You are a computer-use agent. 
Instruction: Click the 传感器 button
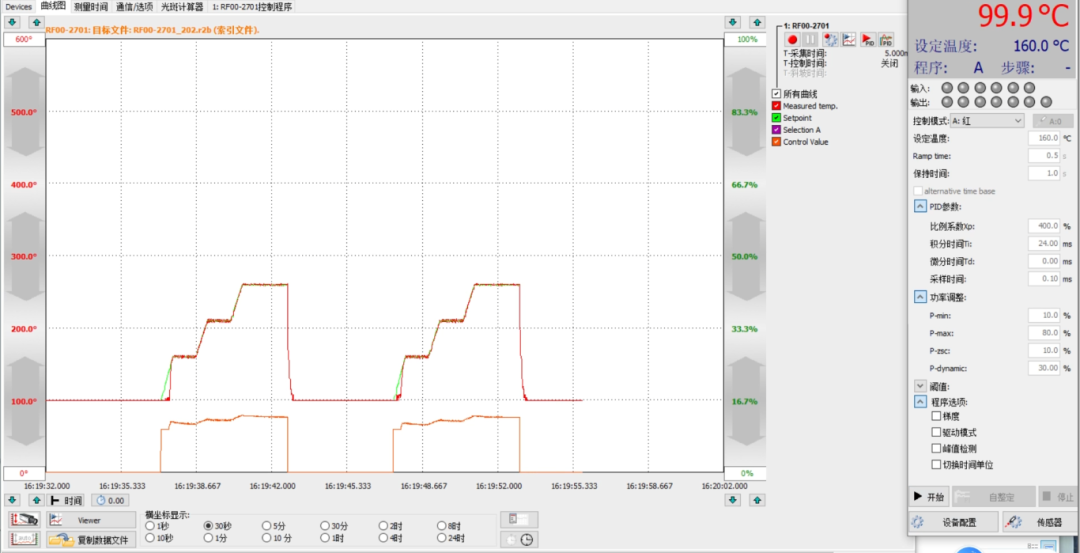point(1039,522)
